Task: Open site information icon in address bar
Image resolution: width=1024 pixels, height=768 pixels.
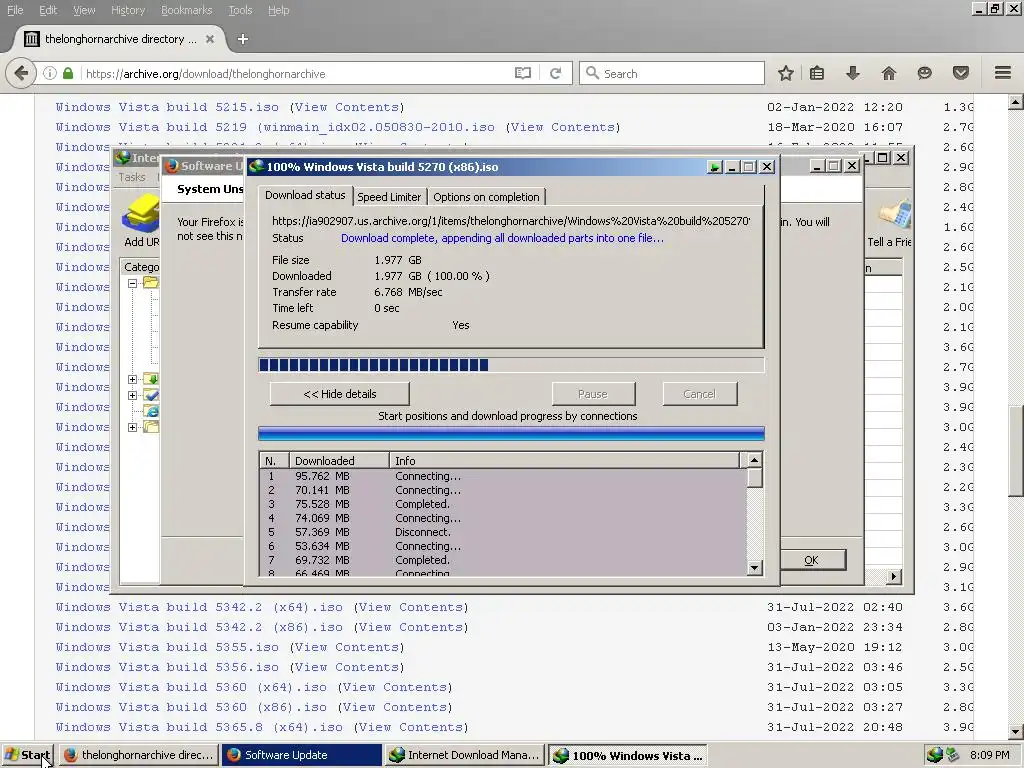Action: (x=50, y=73)
